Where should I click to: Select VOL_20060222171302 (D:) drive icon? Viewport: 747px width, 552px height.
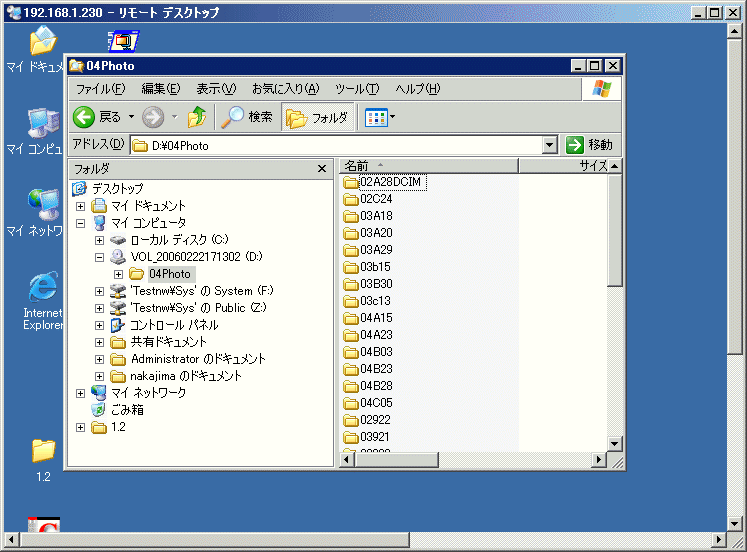point(118,257)
